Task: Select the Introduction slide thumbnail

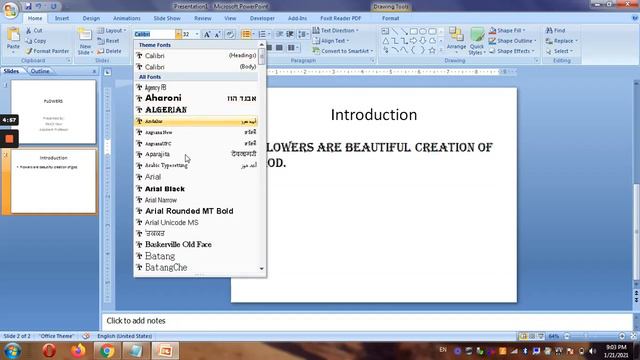Action: click(53, 182)
